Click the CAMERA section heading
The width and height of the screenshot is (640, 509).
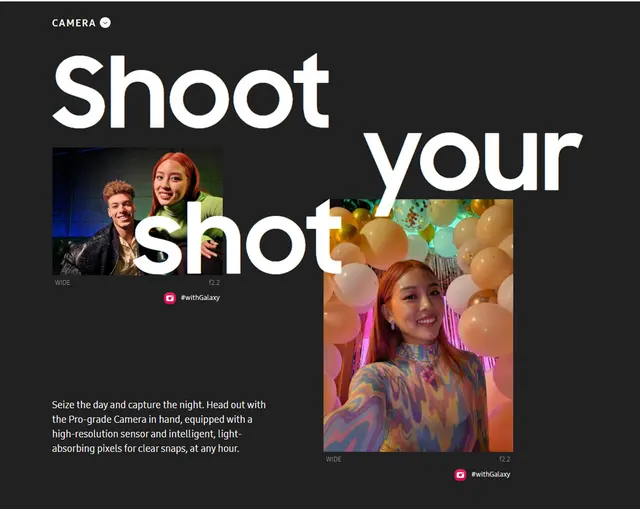pos(74,23)
